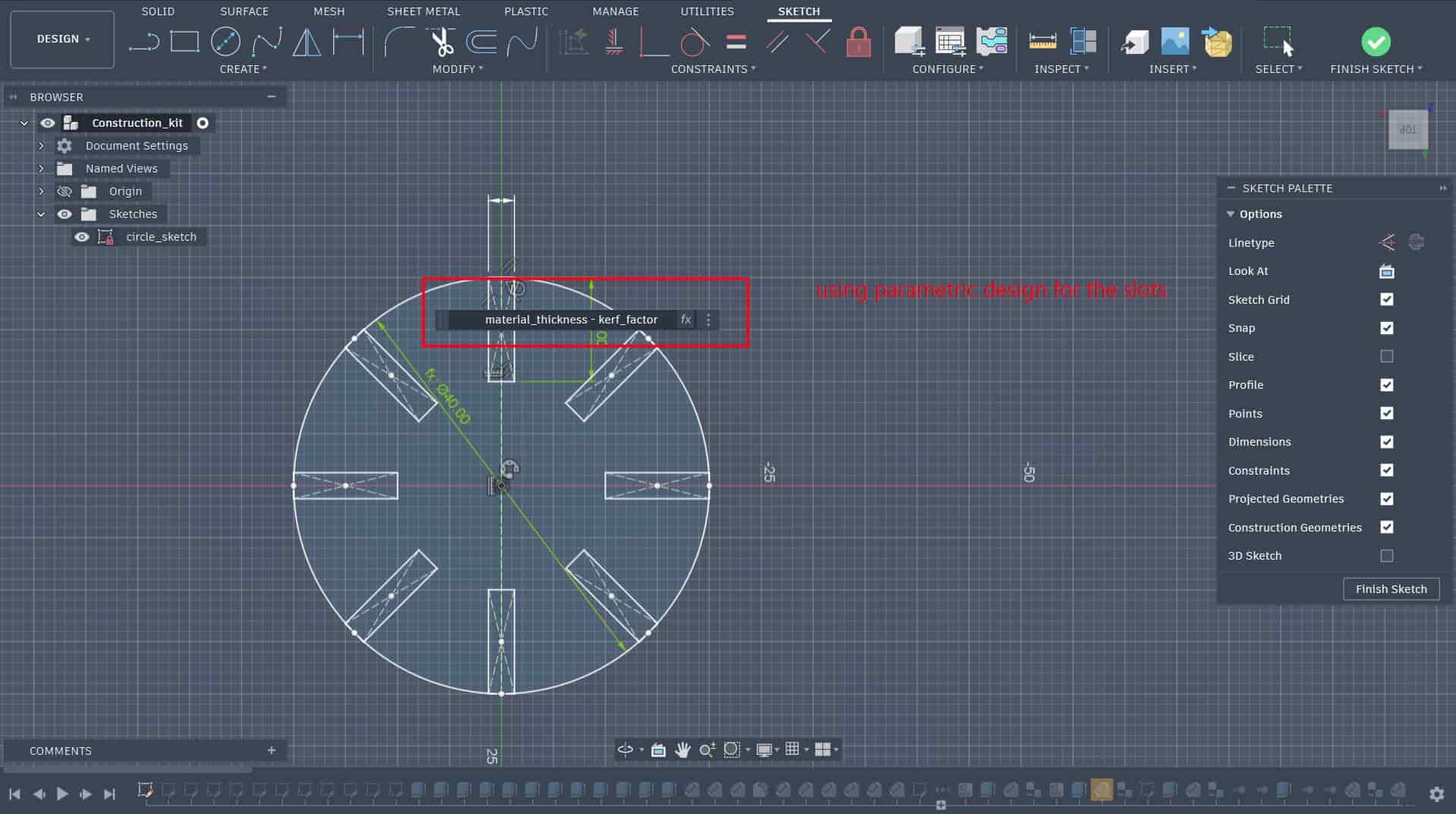Enable the 3D Sketch checkbox
Screen dimensions: 1456x814
pos(1386,556)
